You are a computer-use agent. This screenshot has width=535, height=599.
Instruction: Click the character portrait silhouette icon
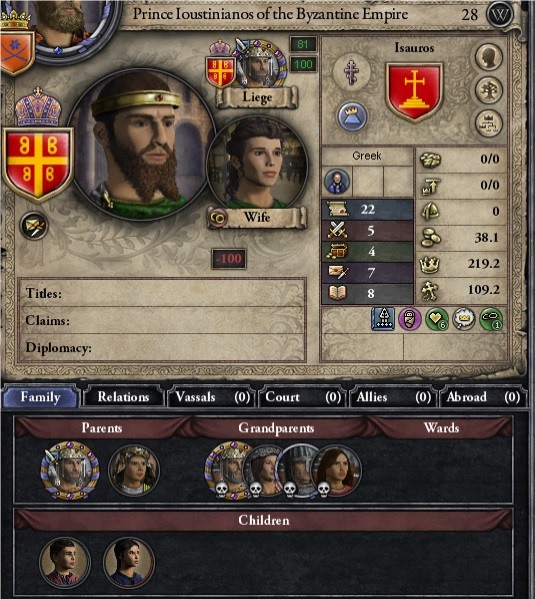[488, 57]
